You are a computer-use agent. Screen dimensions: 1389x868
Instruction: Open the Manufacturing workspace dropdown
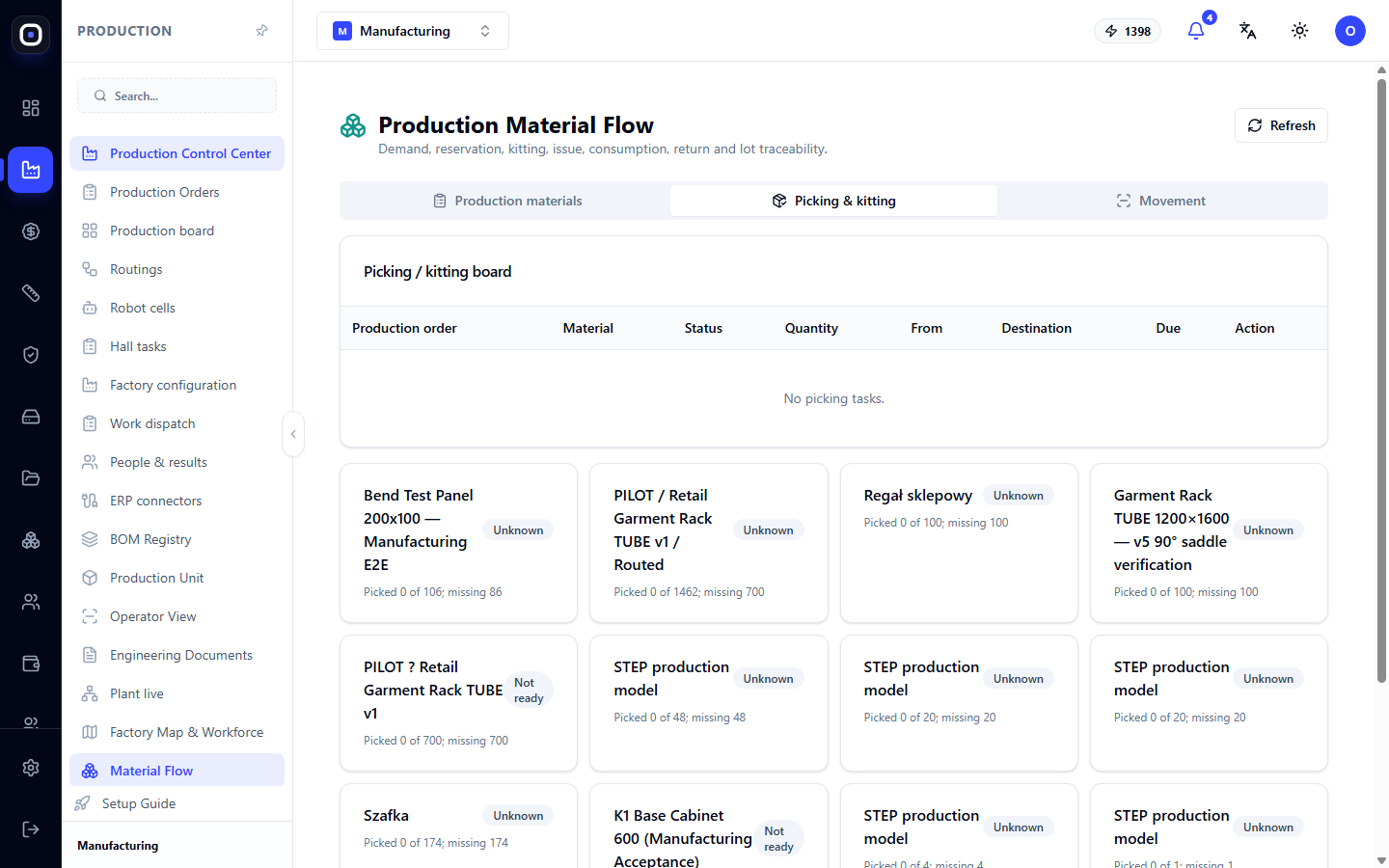click(413, 31)
